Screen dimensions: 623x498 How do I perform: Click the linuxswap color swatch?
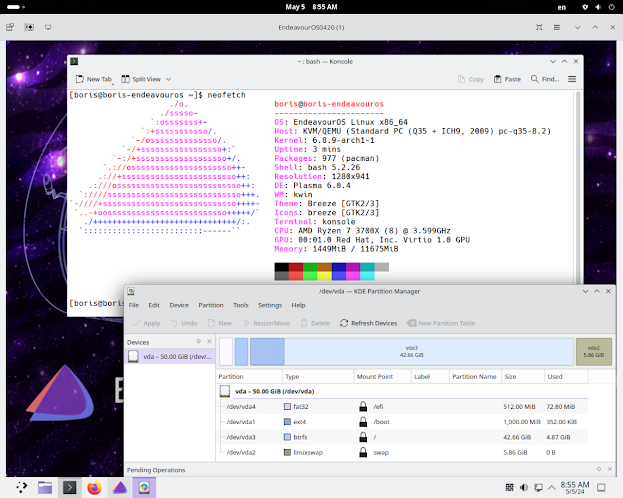click(x=287, y=452)
